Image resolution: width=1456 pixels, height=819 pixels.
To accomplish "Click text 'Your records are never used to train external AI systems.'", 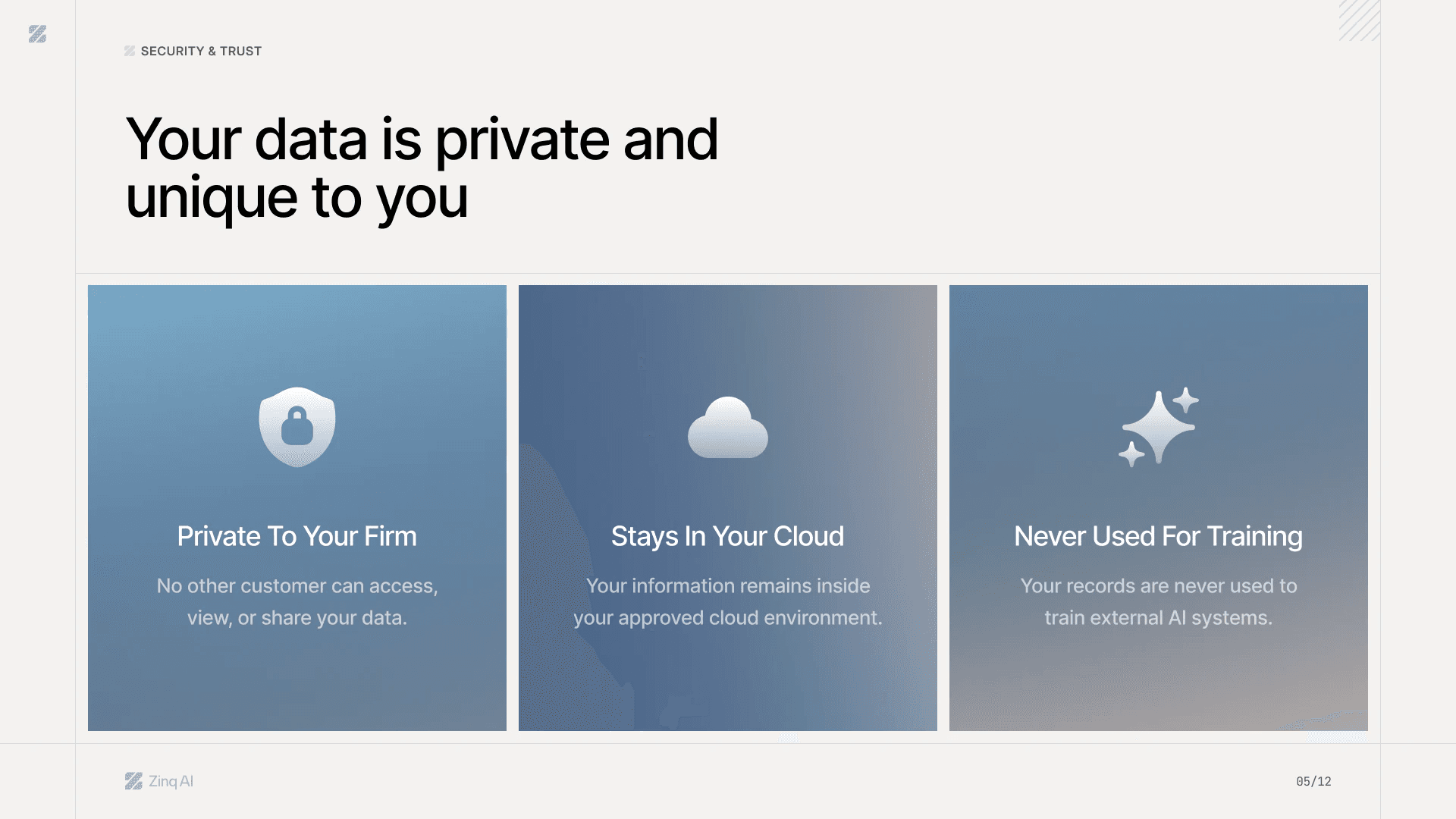I will click(1159, 601).
